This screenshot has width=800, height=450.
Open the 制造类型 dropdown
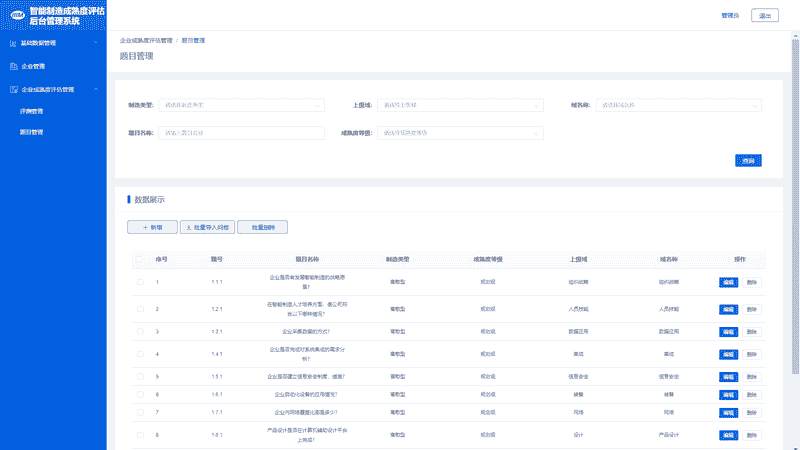(x=241, y=105)
